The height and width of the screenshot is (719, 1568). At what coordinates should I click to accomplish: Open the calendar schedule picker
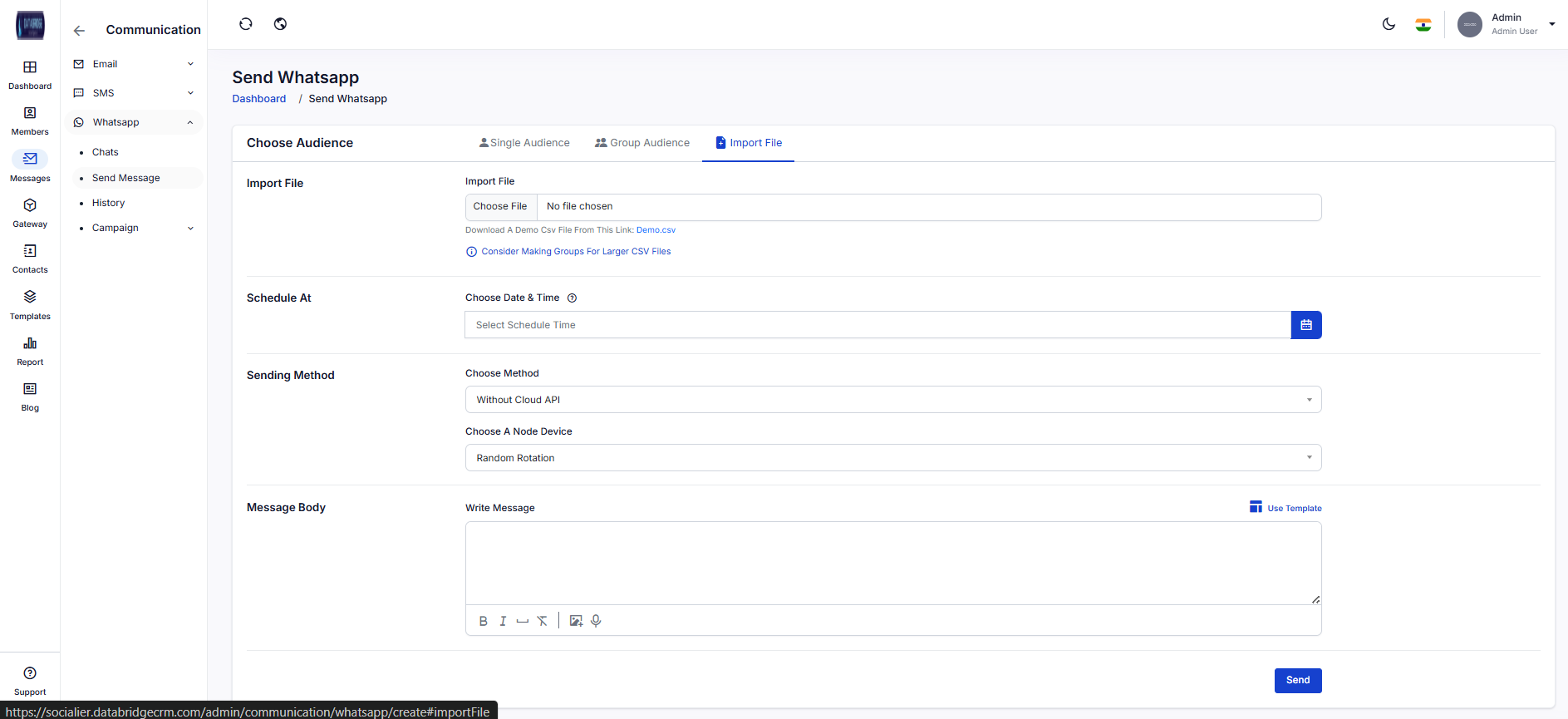[1305, 325]
